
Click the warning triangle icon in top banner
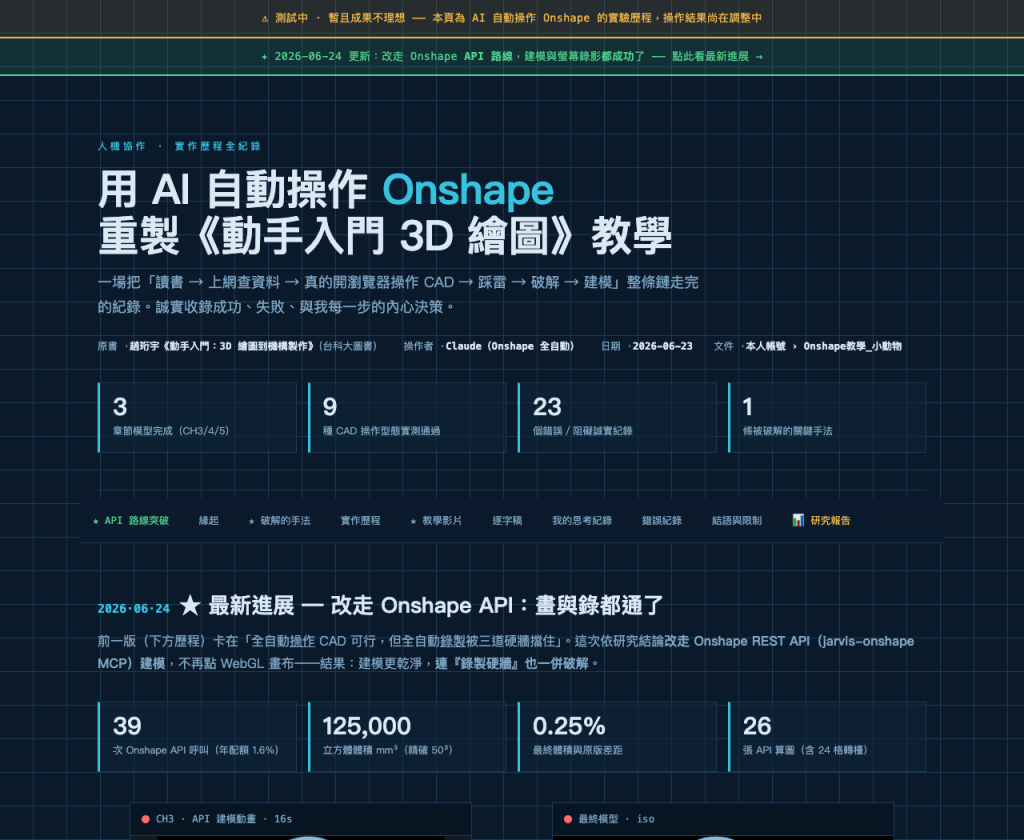(264, 18)
